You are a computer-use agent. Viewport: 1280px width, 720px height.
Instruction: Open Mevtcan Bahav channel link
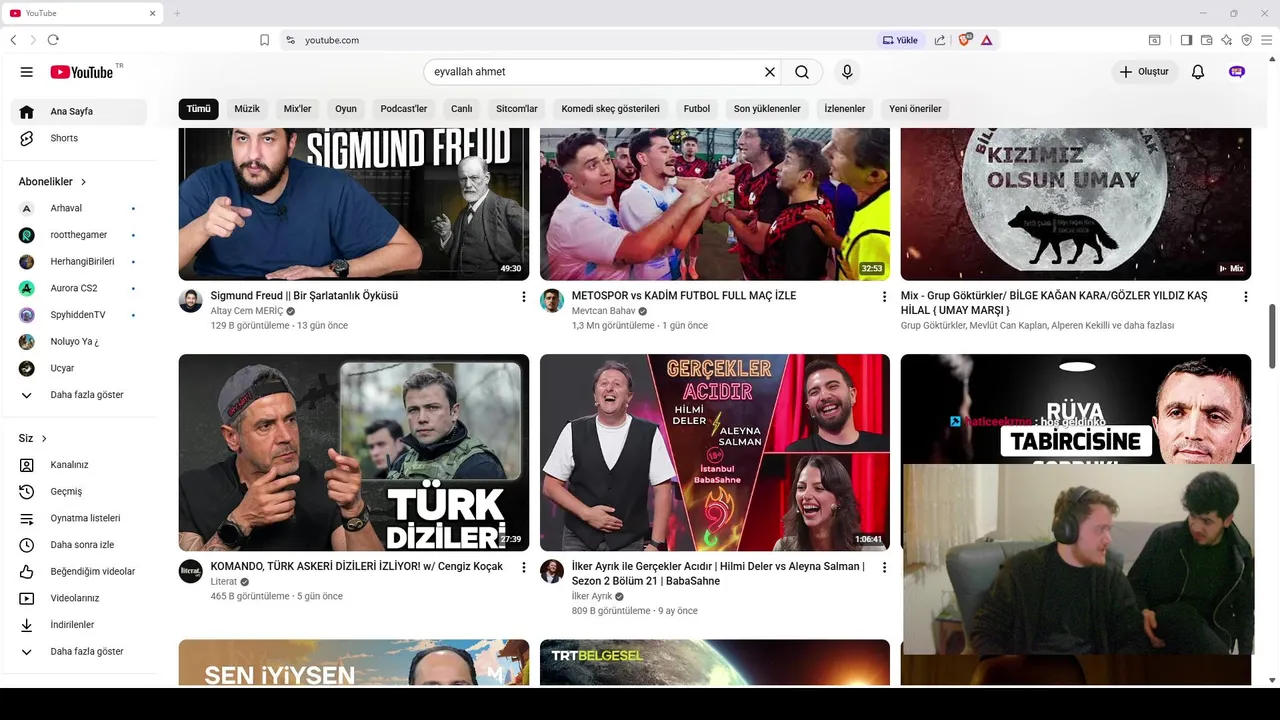(x=604, y=311)
